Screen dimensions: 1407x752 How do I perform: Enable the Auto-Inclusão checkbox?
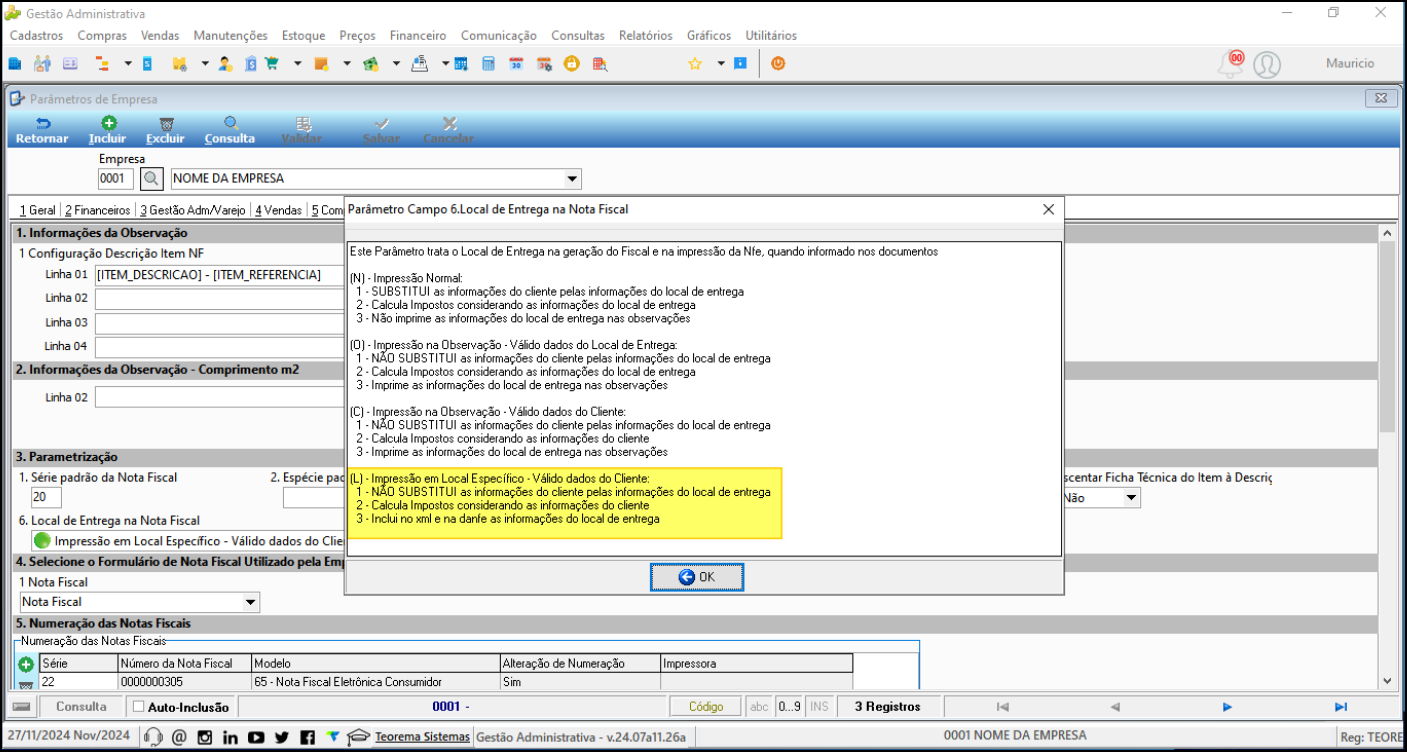[139, 707]
